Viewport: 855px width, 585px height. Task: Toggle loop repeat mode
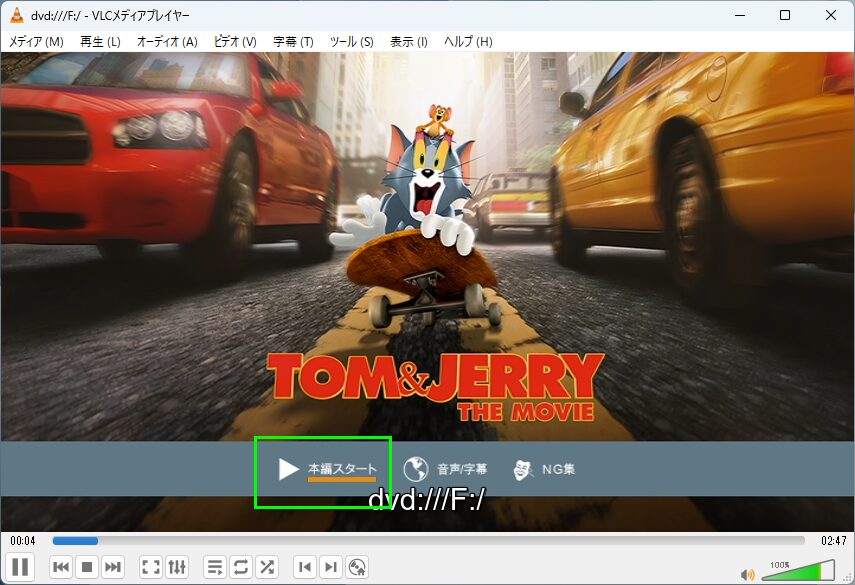[x=240, y=567]
